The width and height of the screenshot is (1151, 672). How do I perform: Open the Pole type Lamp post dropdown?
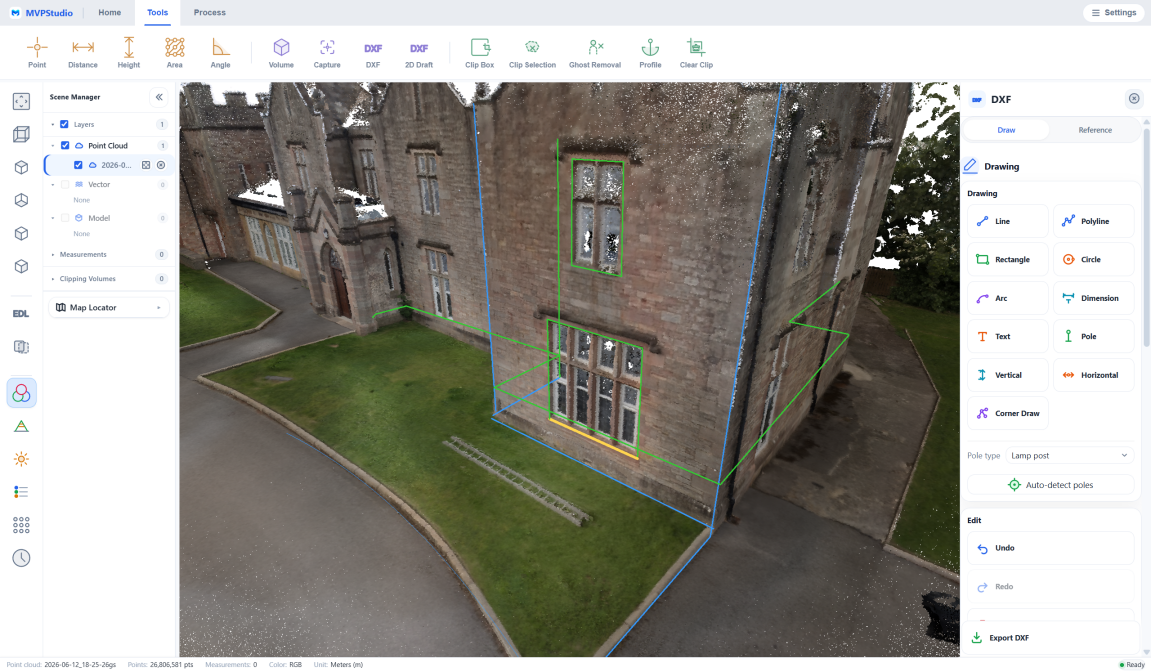pyautogui.click(x=1069, y=455)
